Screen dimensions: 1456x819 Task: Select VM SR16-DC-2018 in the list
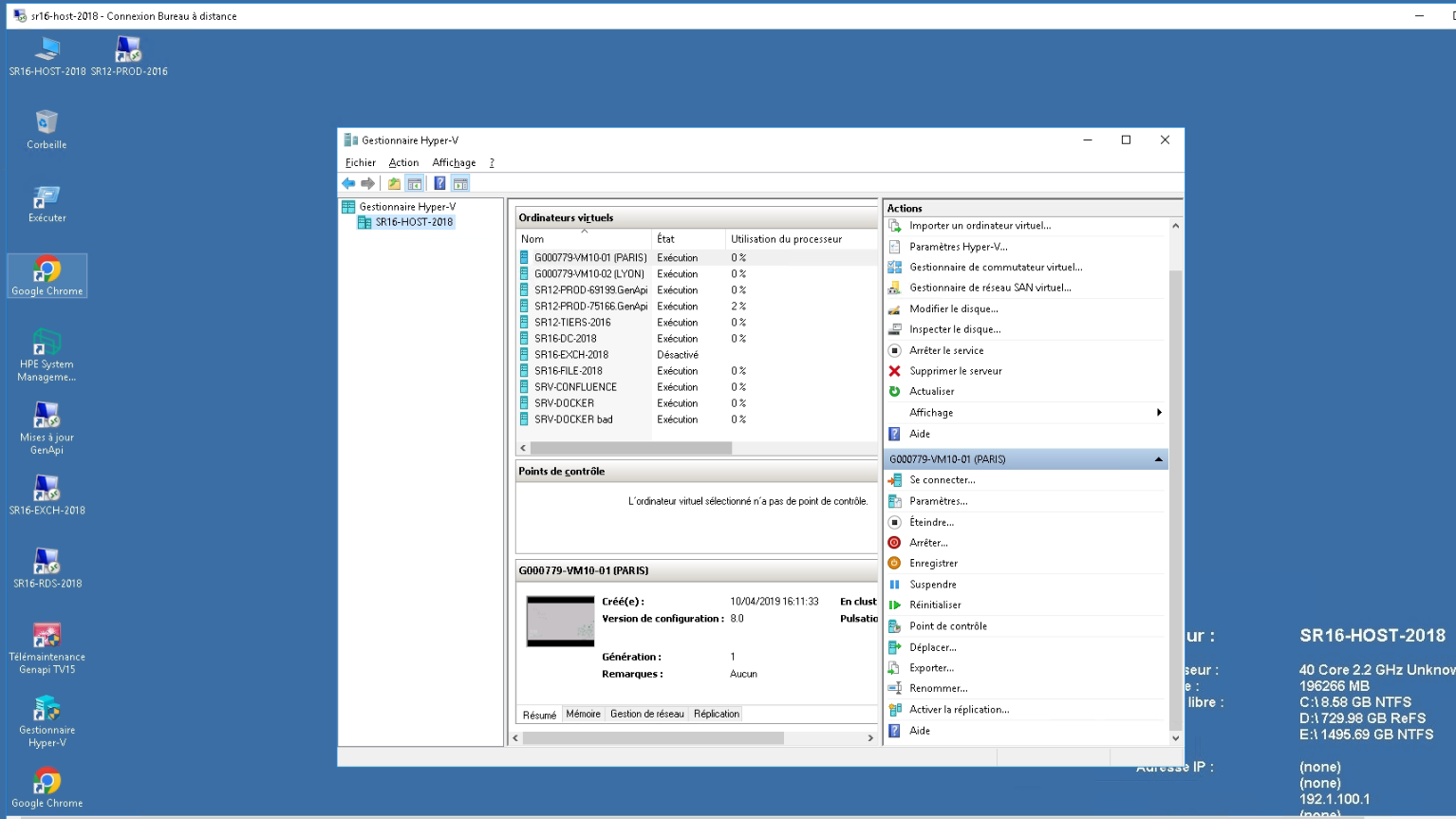566,339
